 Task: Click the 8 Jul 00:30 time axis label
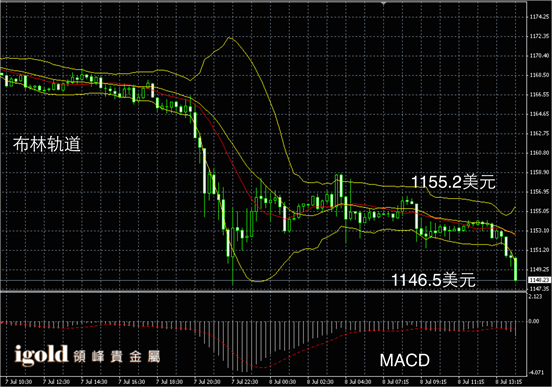283,382
